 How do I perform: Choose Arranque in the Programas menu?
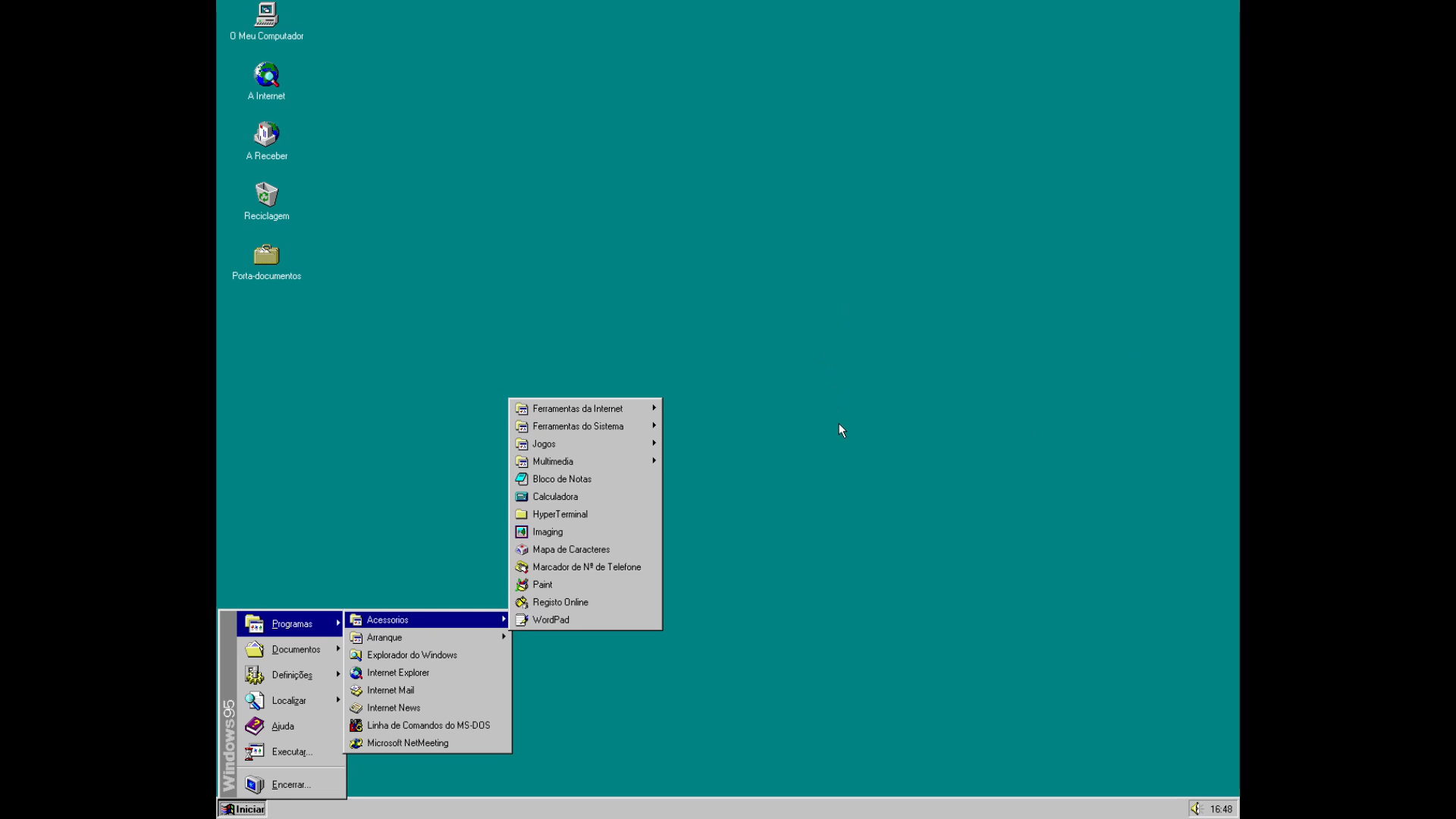428,638
